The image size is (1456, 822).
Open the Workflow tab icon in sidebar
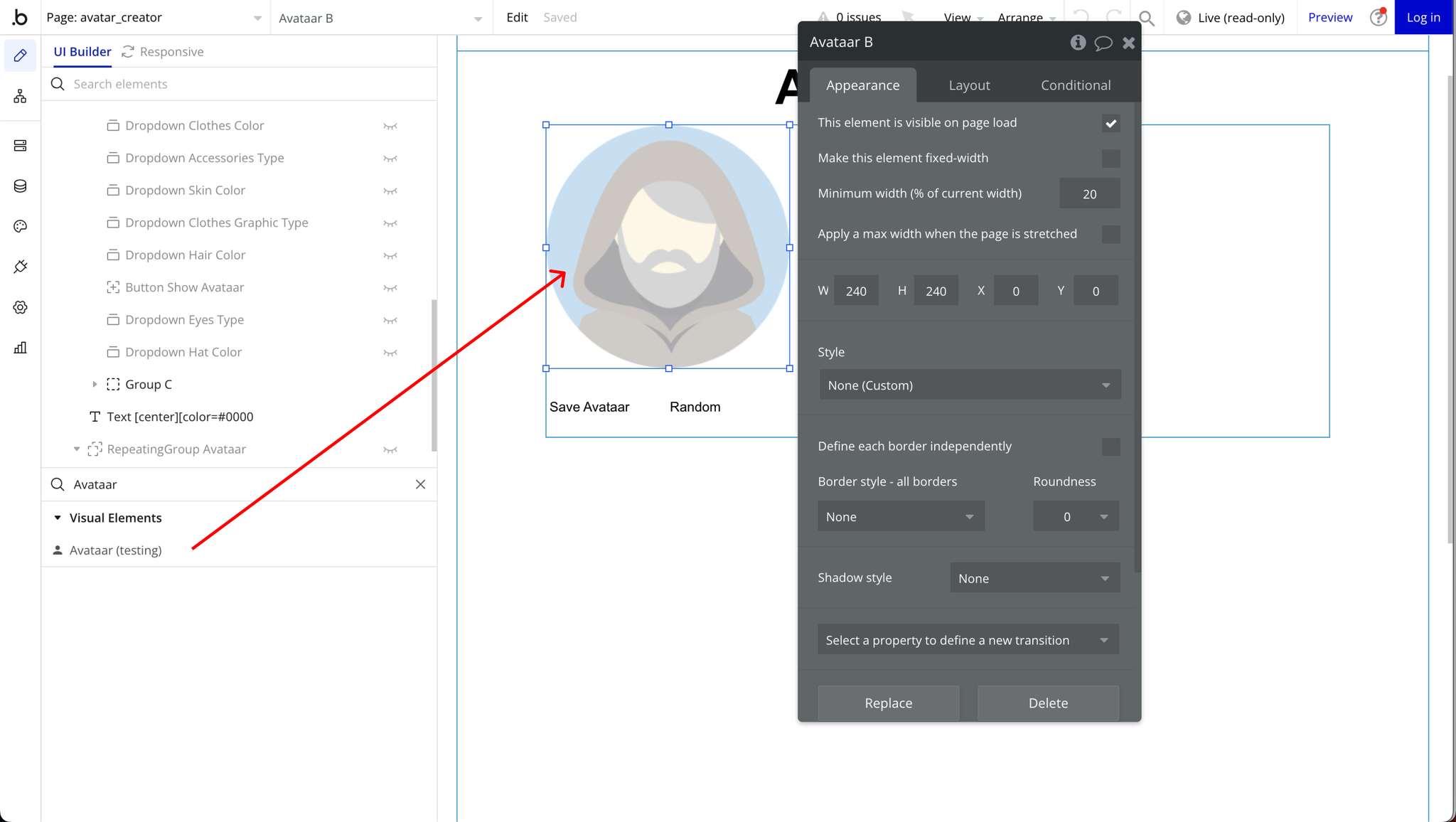coord(20,96)
